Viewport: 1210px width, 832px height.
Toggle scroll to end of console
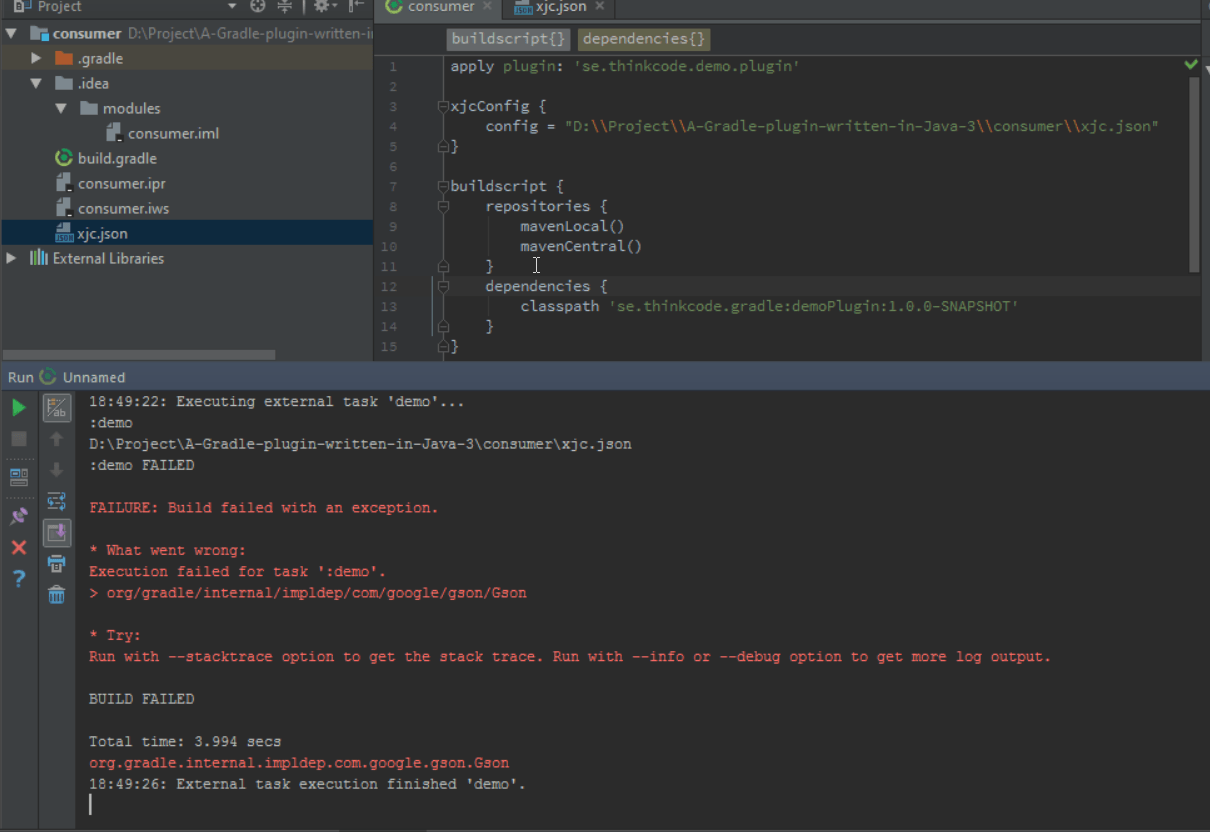[57, 532]
